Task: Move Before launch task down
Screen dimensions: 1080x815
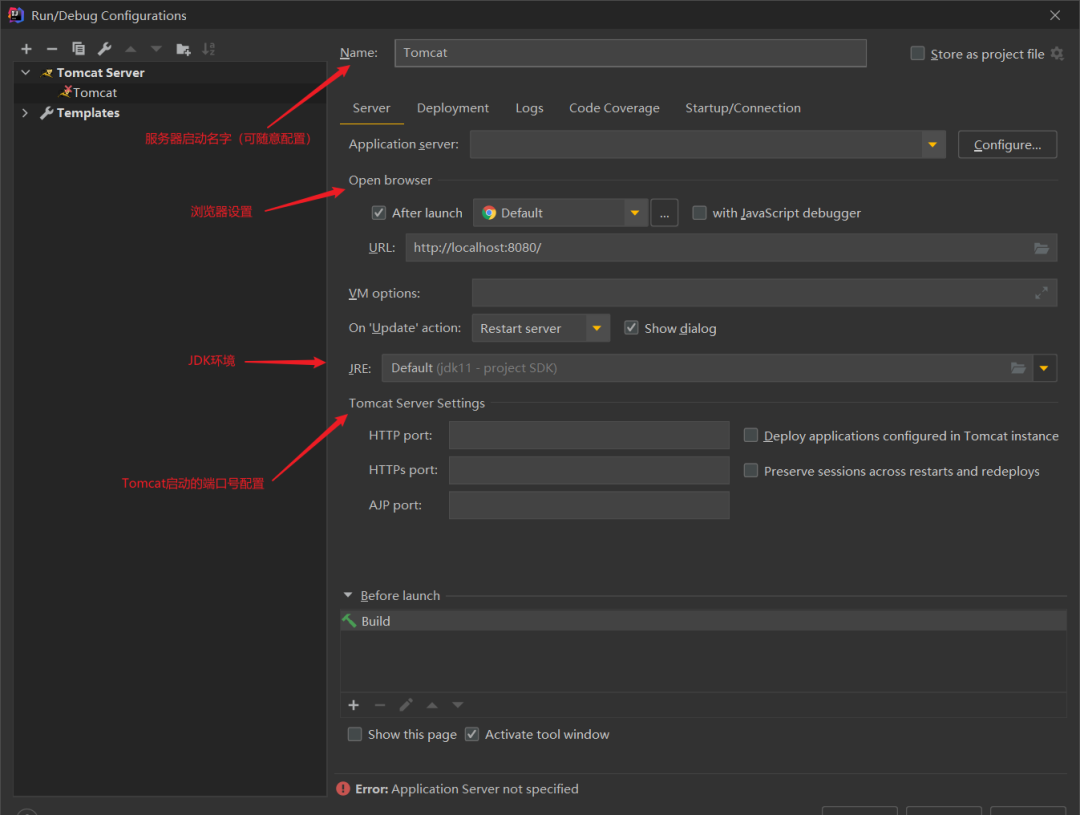Action: [x=458, y=705]
